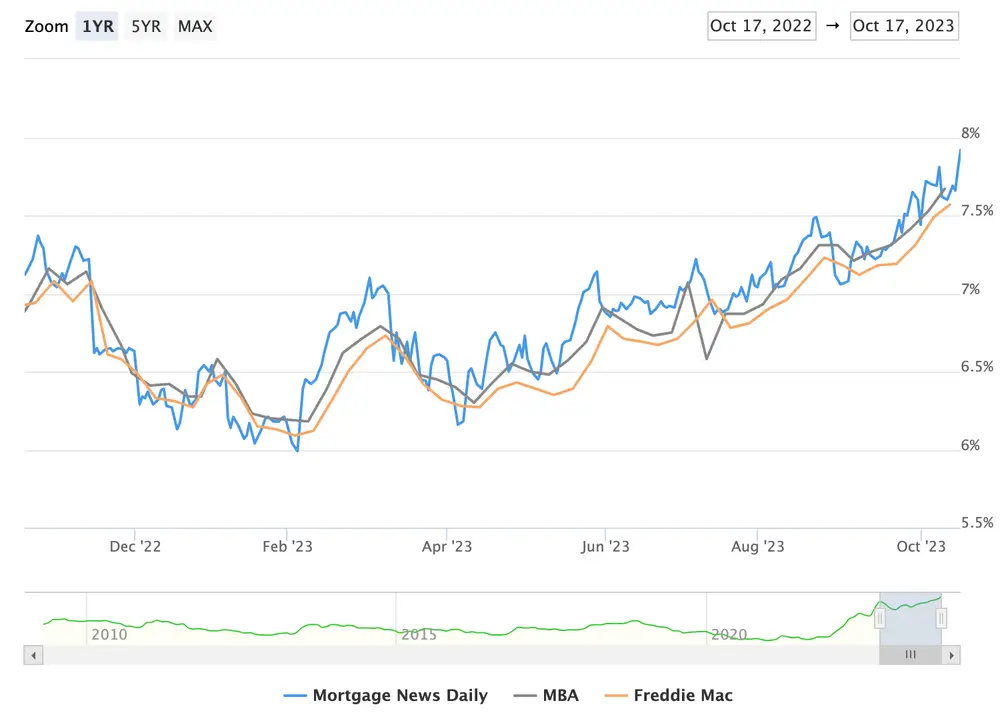The image size is (1000, 717).
Task: Edit the Oct 17, 2022 start date
Action: (x=761, y=26)
